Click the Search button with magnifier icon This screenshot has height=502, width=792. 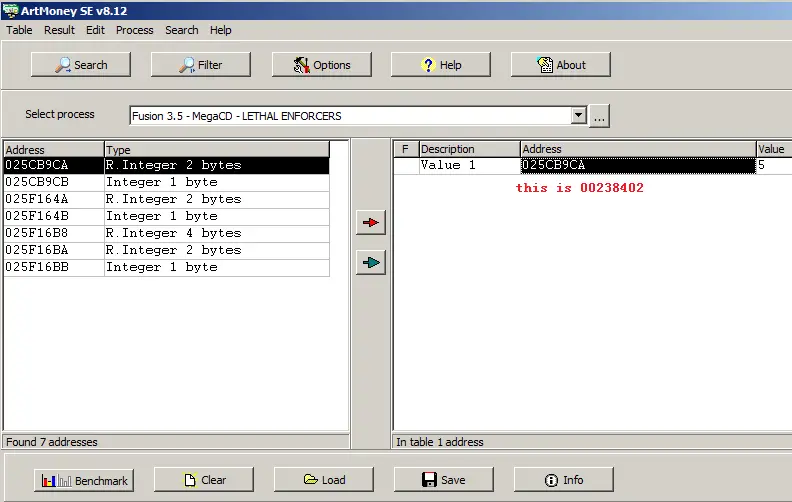81,65
